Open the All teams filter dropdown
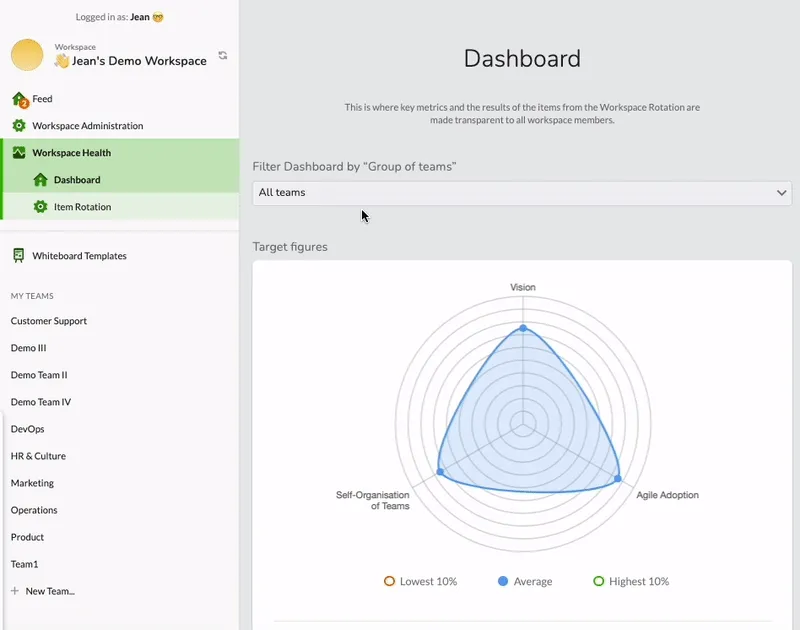The height and width of the screenshot is (630, 800). 521,193
